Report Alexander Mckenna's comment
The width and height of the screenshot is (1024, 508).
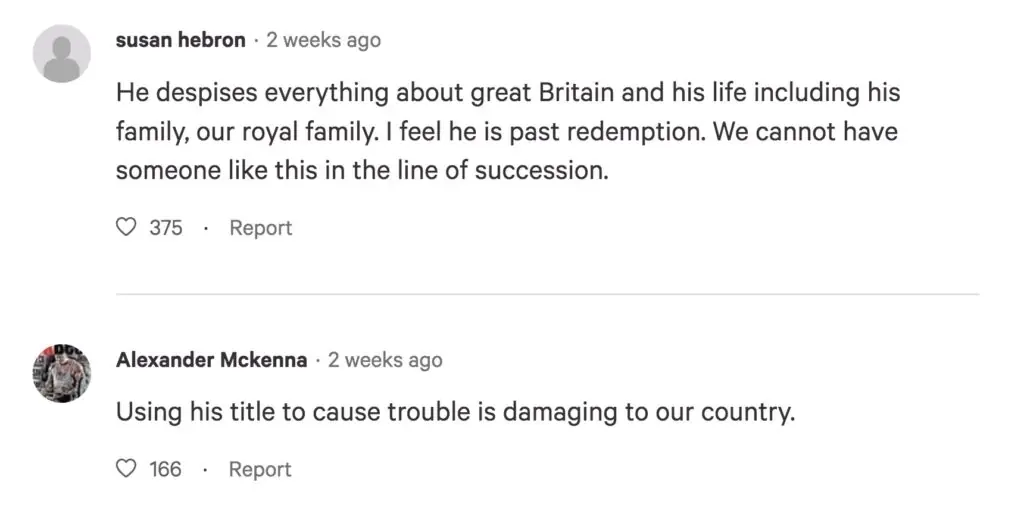point(260,469)
